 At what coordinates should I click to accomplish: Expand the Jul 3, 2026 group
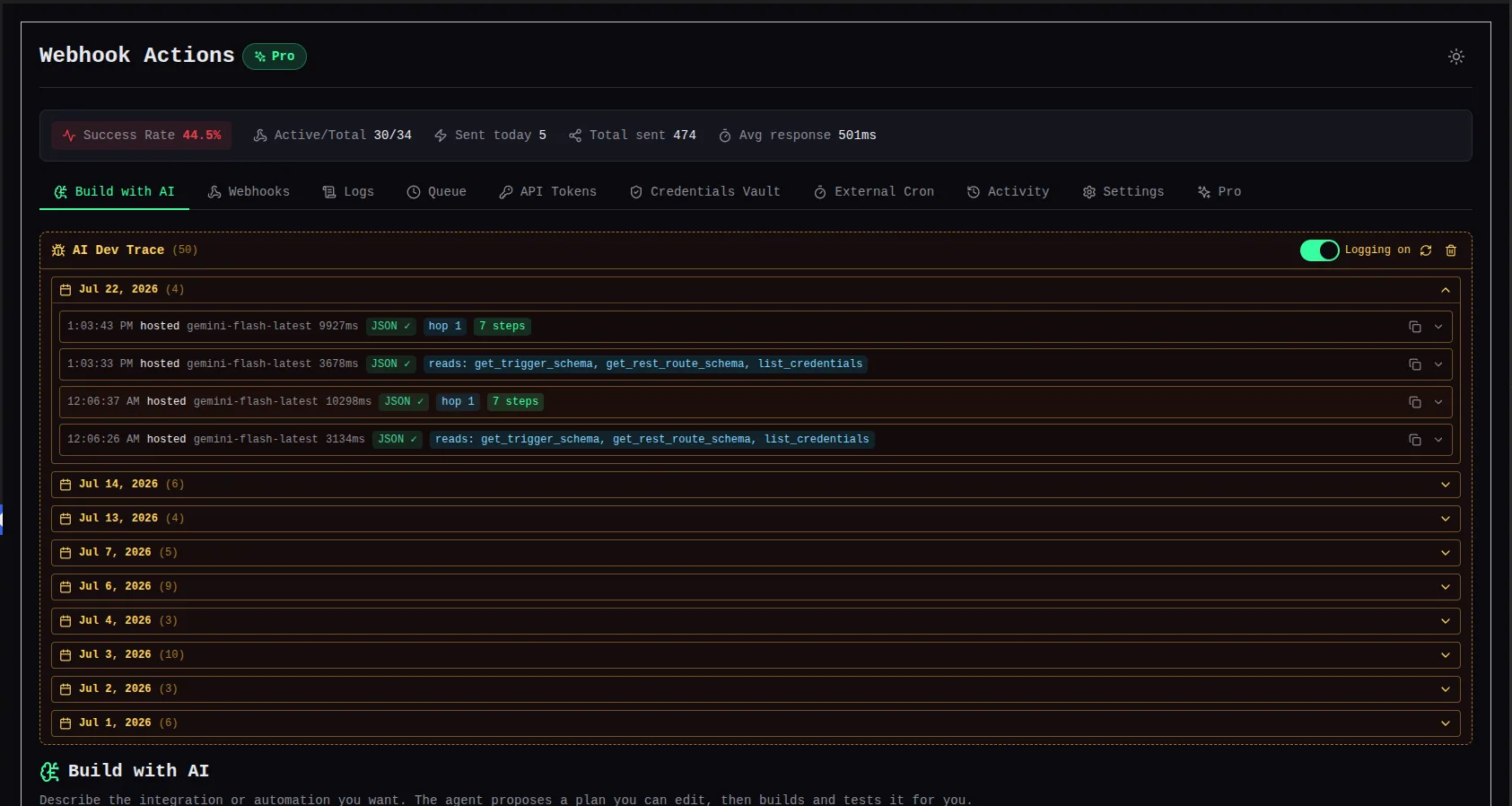756,655
